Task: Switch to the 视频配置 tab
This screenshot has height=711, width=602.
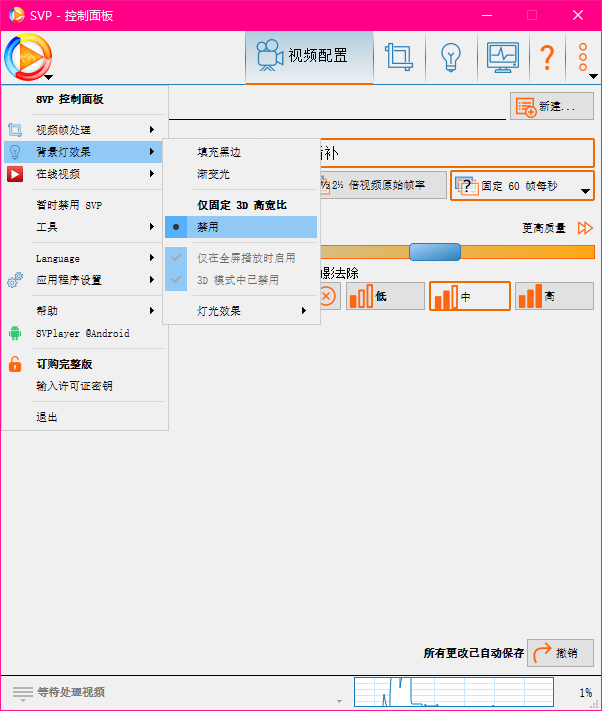Action: click(309, 57)
